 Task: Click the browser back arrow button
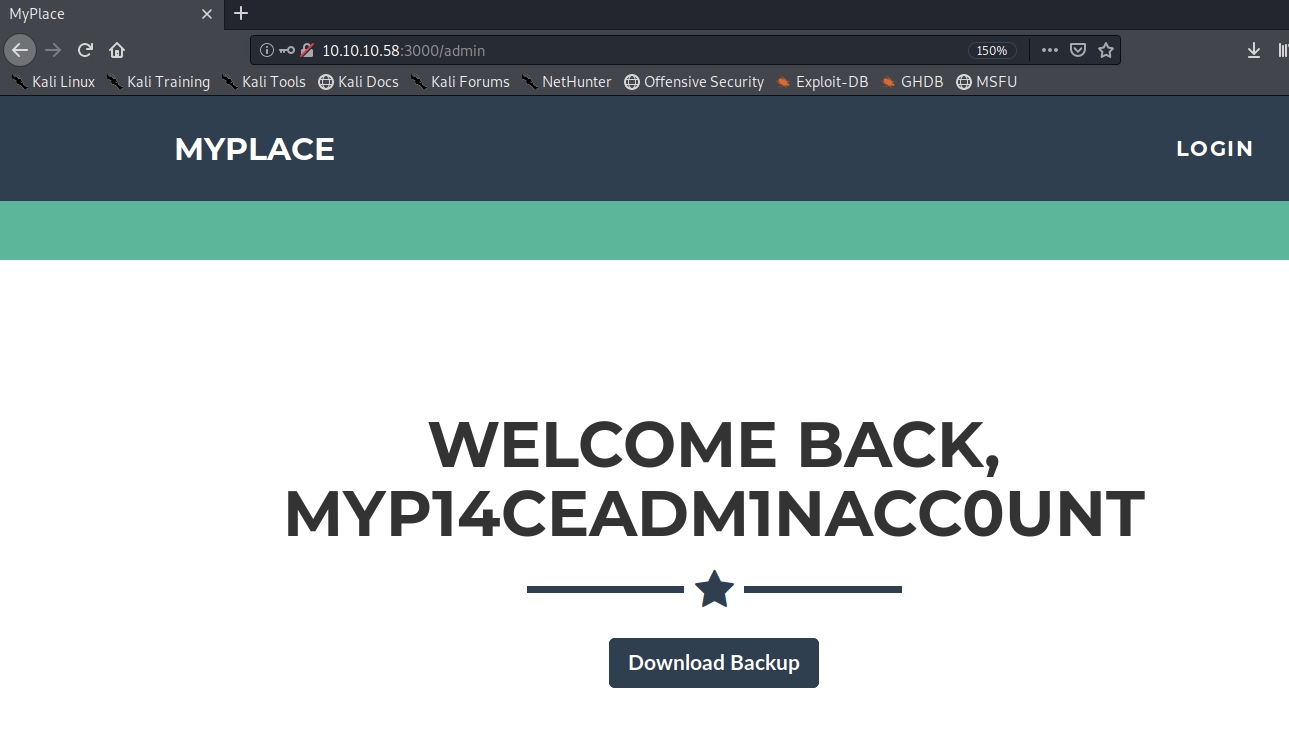(x=20, y=50)
